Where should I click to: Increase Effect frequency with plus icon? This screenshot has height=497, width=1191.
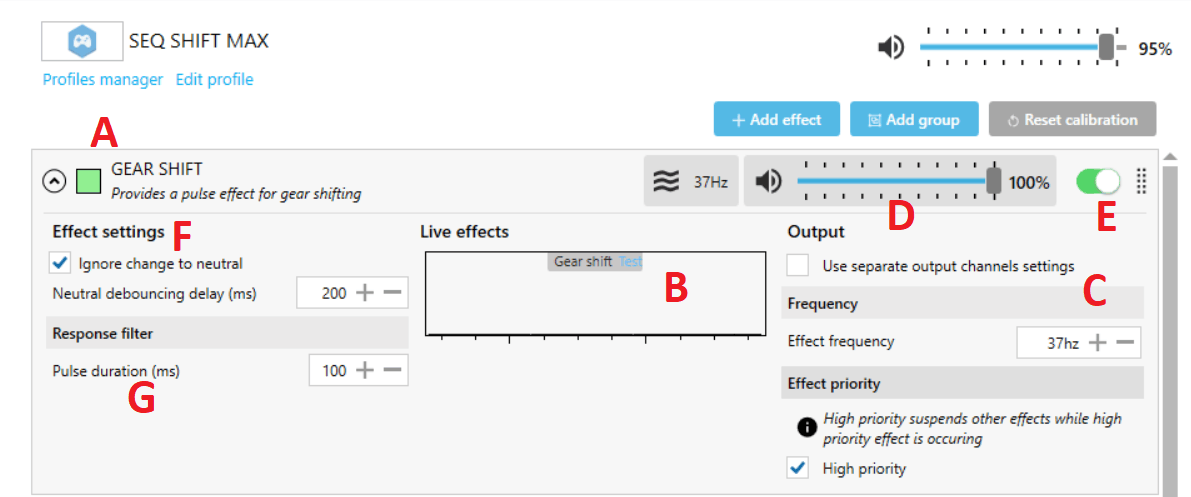pos(1098,343)
